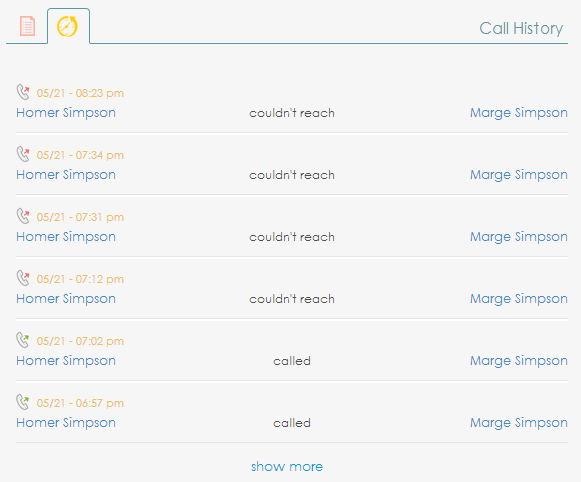Click successful call icon at 06:57 pm
This screenshot has height=482, width=581.
click(x=23, y=402)
